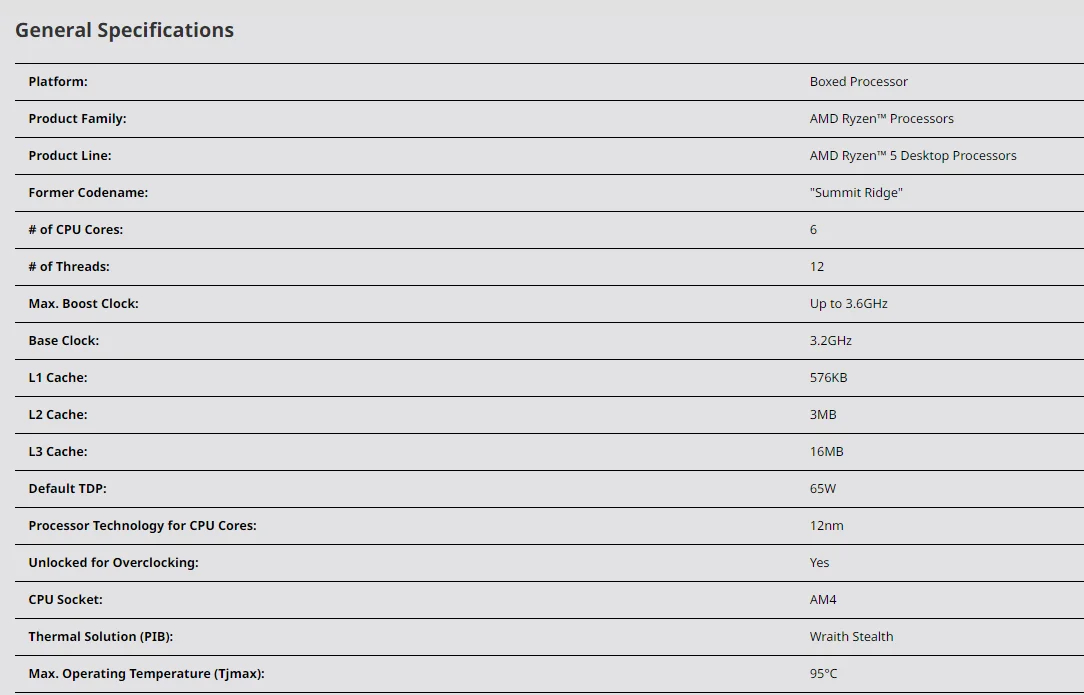Screen dimensions: 1084x695
Task: Select the AM4 socket value
Action: pyautogui.click(x=823, y=600)
